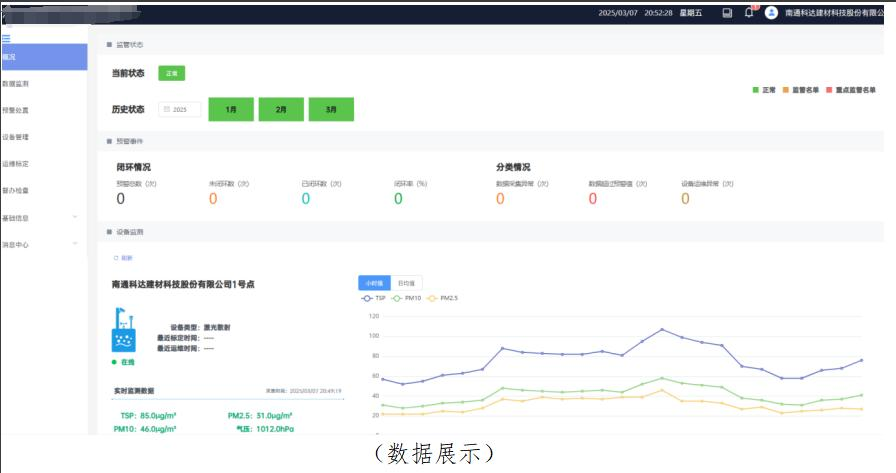Click the document icon left of the bell

point(727,13)
